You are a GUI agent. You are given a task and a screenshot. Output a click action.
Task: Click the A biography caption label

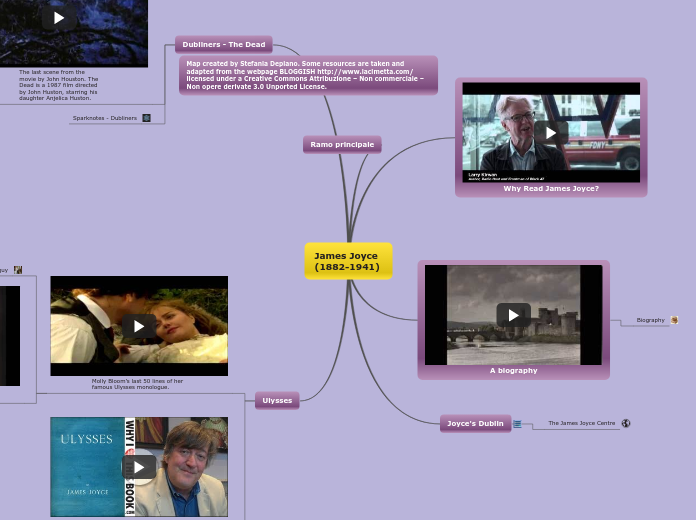pyautogui.click(x=514, y=370)
